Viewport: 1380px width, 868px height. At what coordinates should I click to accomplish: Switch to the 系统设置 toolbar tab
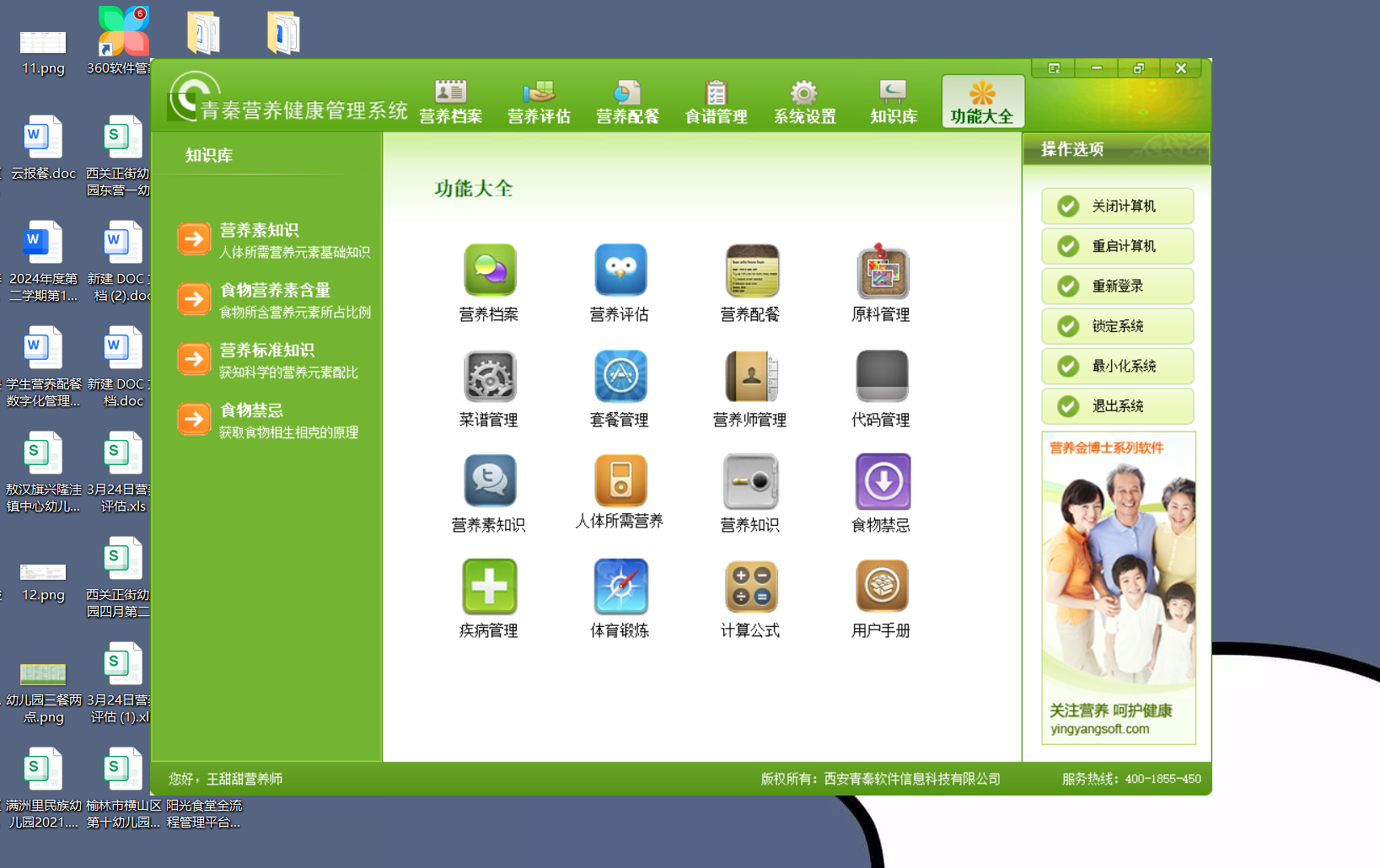pyautogui.click(x=805, y=102)
